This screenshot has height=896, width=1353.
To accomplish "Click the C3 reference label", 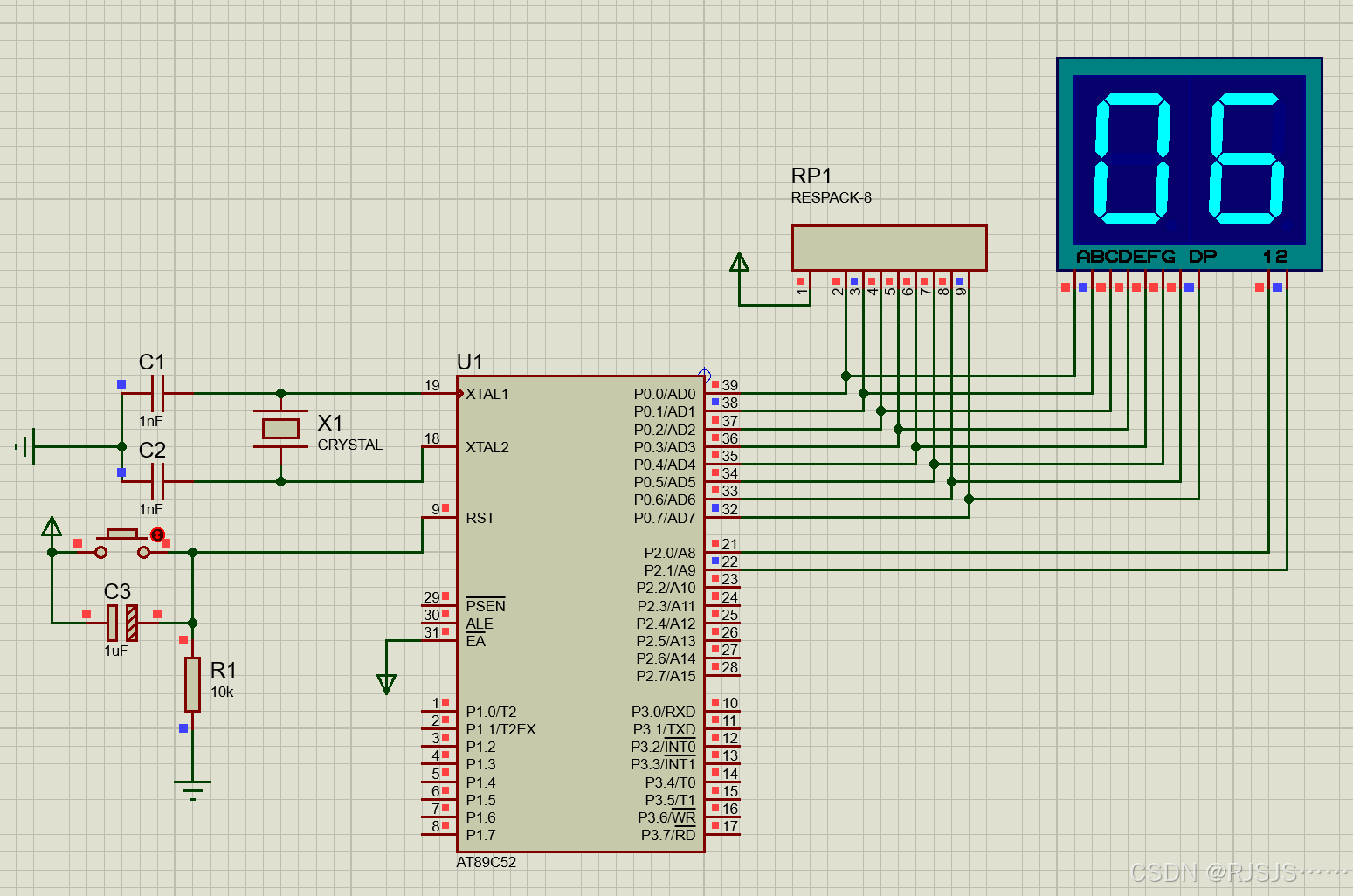I will pos(117,591).
